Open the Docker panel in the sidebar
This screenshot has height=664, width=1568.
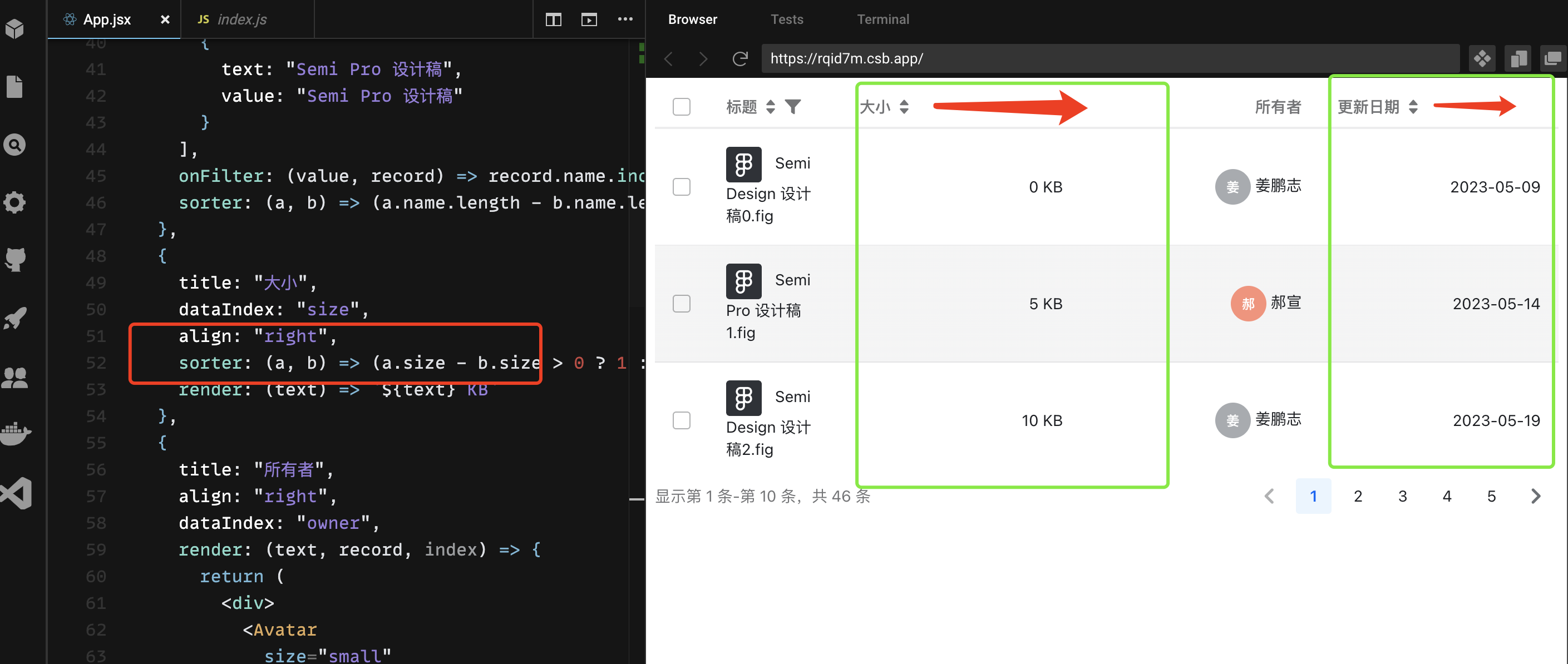[15, 433]
